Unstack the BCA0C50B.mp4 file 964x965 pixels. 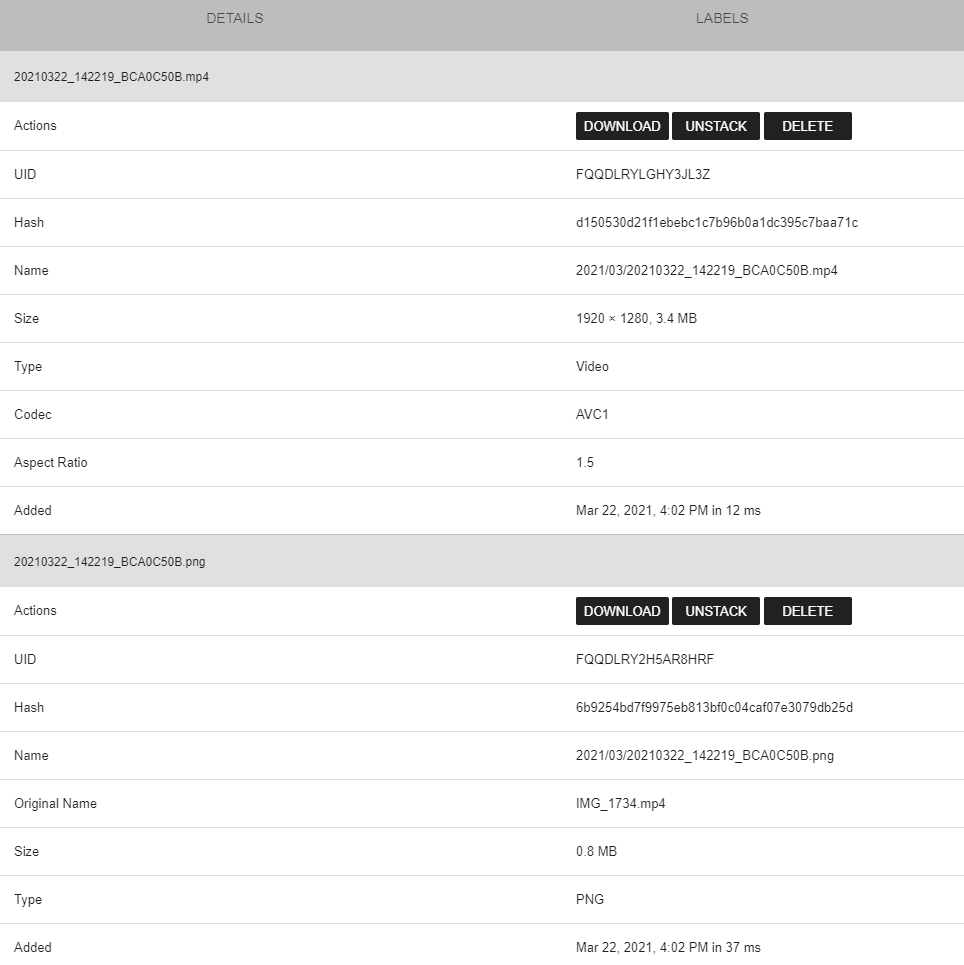pos(715,126)
